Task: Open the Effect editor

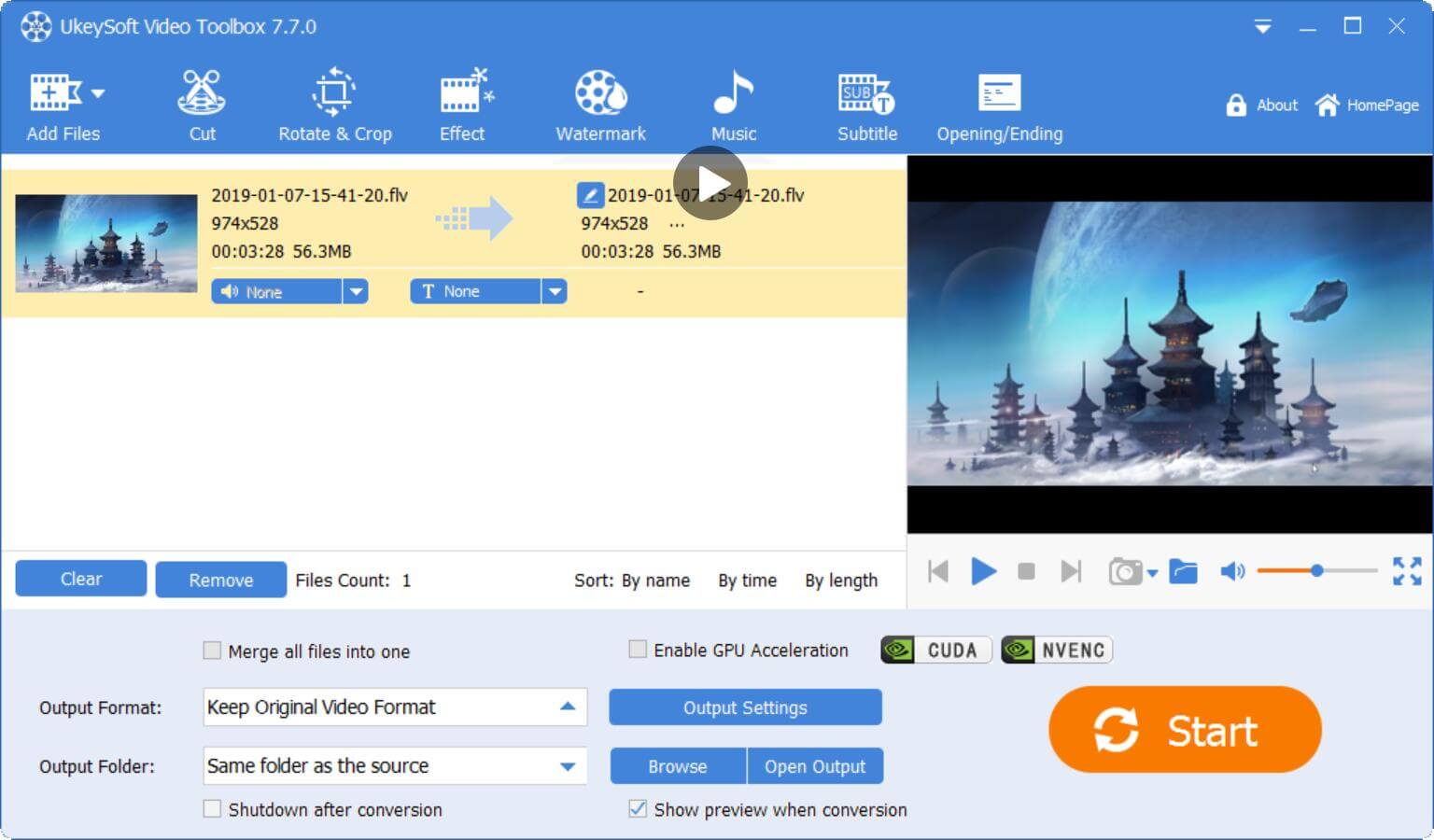Action: point(463,105)
